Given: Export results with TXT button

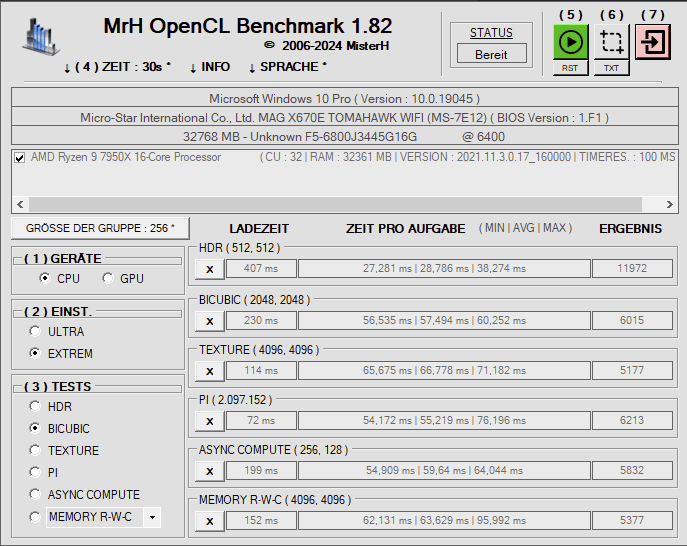Looking at the screenshot, I should (611, 68).
